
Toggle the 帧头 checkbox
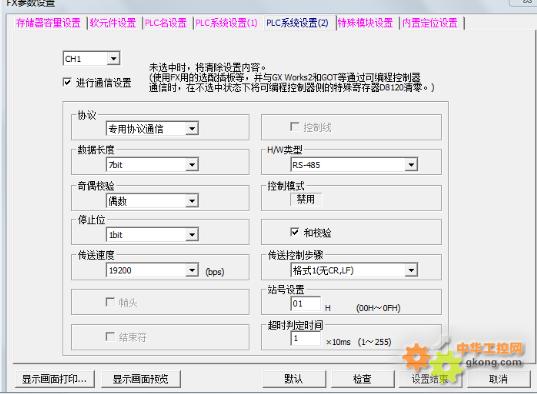pos(110,302)
